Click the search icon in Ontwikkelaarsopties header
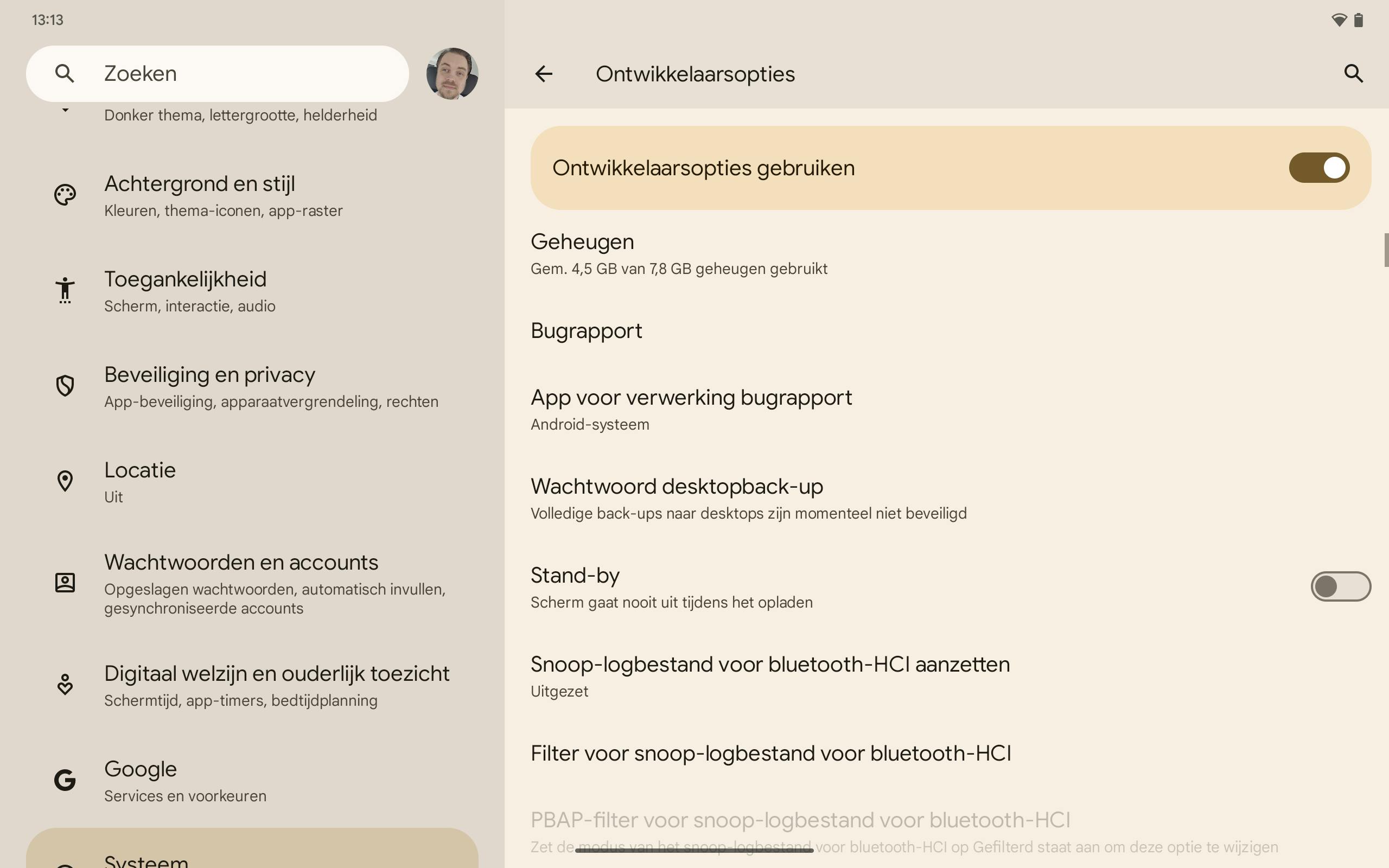This screenshot has height=868, width=1389. coord(1353,73)
